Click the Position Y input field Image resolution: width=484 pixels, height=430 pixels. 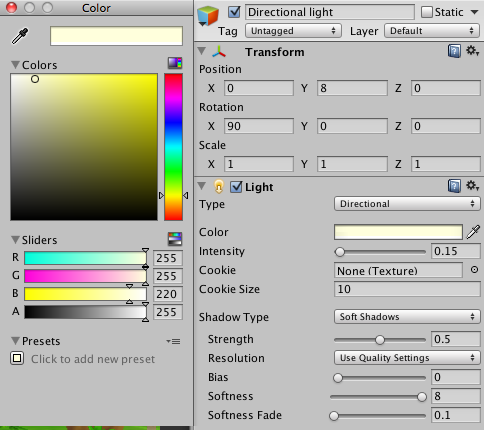click(352, 88)
